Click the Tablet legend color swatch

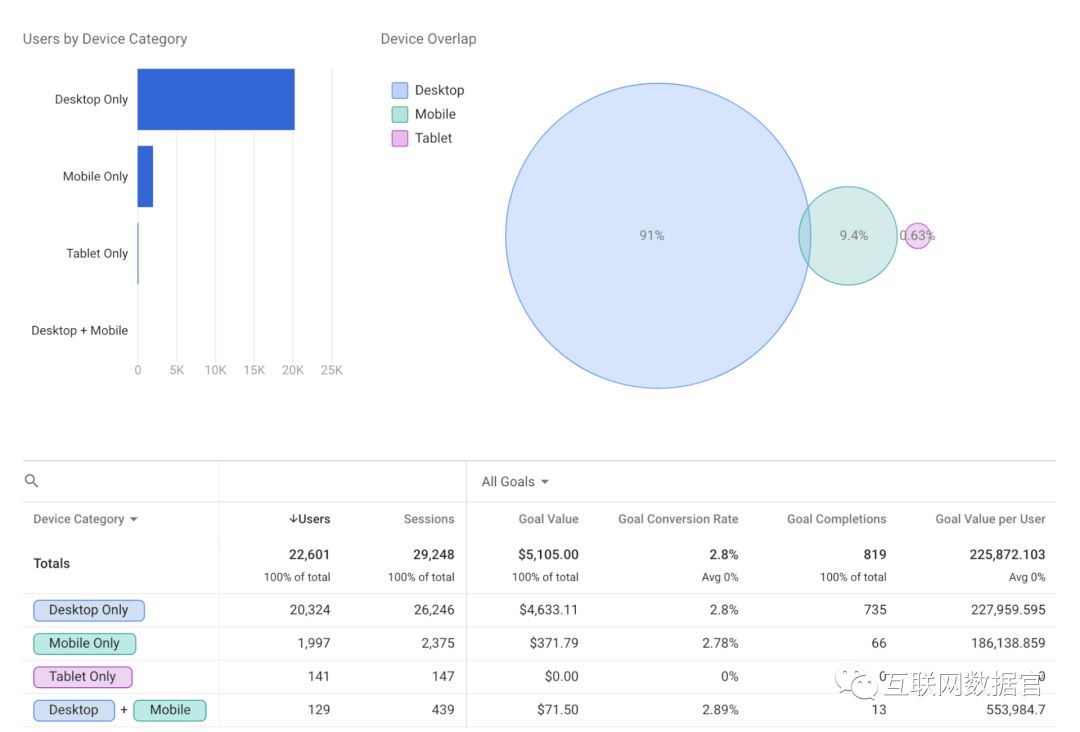400,138
